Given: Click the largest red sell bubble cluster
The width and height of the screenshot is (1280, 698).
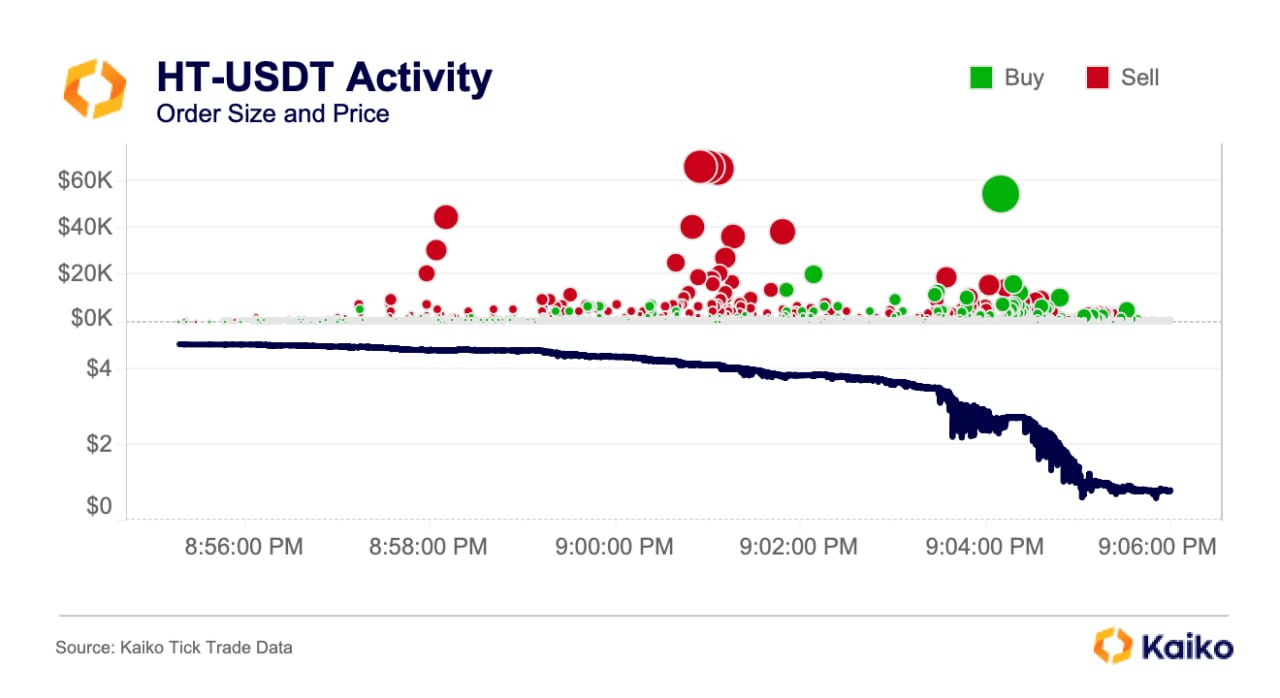Looking at the screenshot, I should (708, 168).
